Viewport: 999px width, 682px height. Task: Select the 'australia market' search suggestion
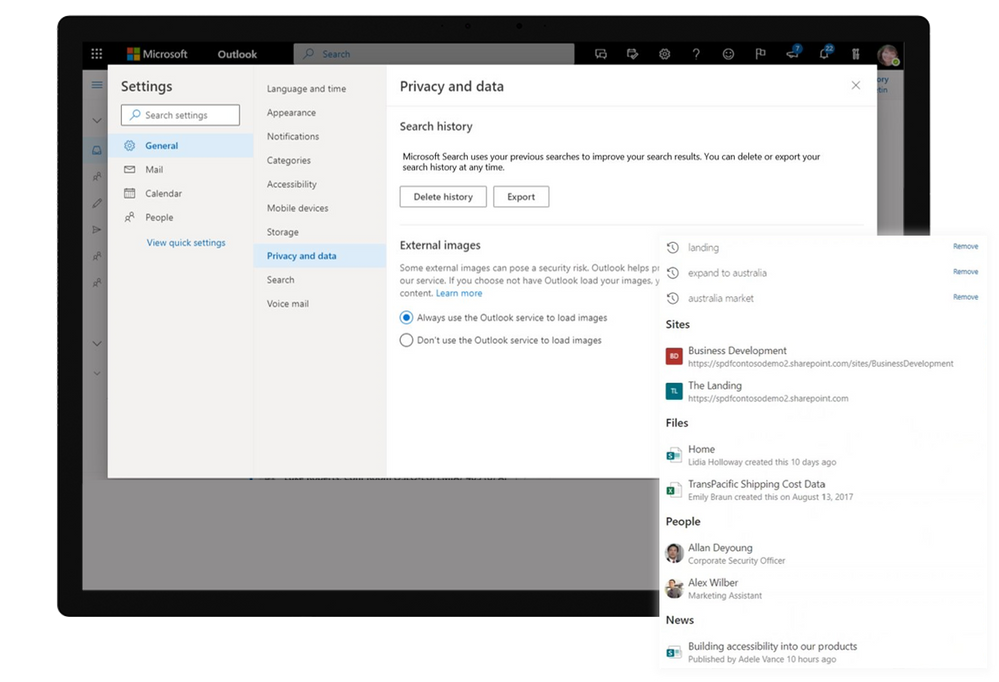[721, 298]
